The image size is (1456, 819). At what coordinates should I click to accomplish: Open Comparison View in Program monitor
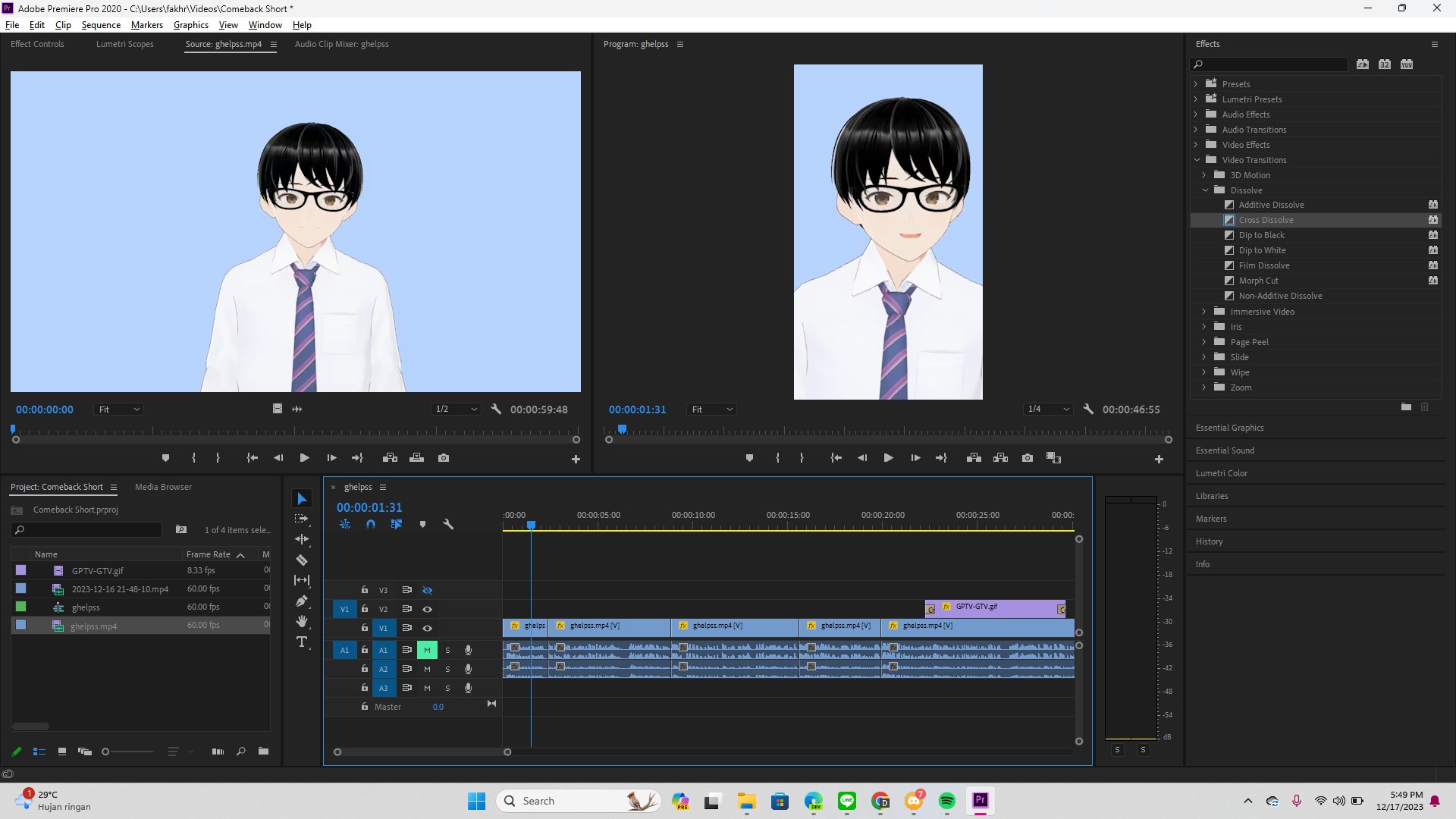1053,458
